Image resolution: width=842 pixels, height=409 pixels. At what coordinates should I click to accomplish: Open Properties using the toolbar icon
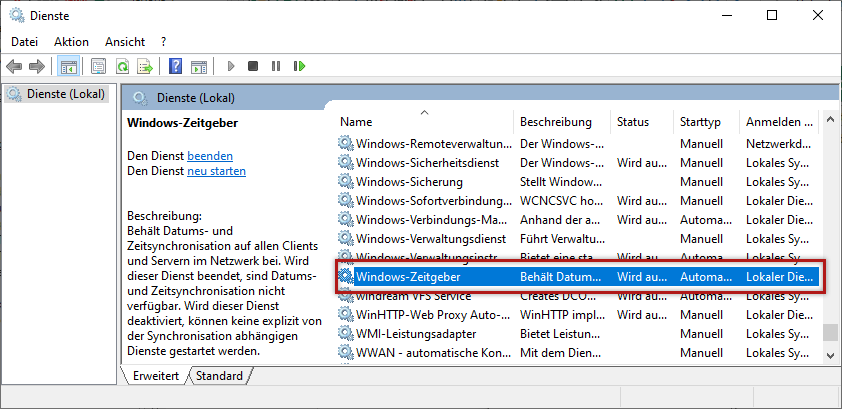pyautogui.click(x=98, y=66)
